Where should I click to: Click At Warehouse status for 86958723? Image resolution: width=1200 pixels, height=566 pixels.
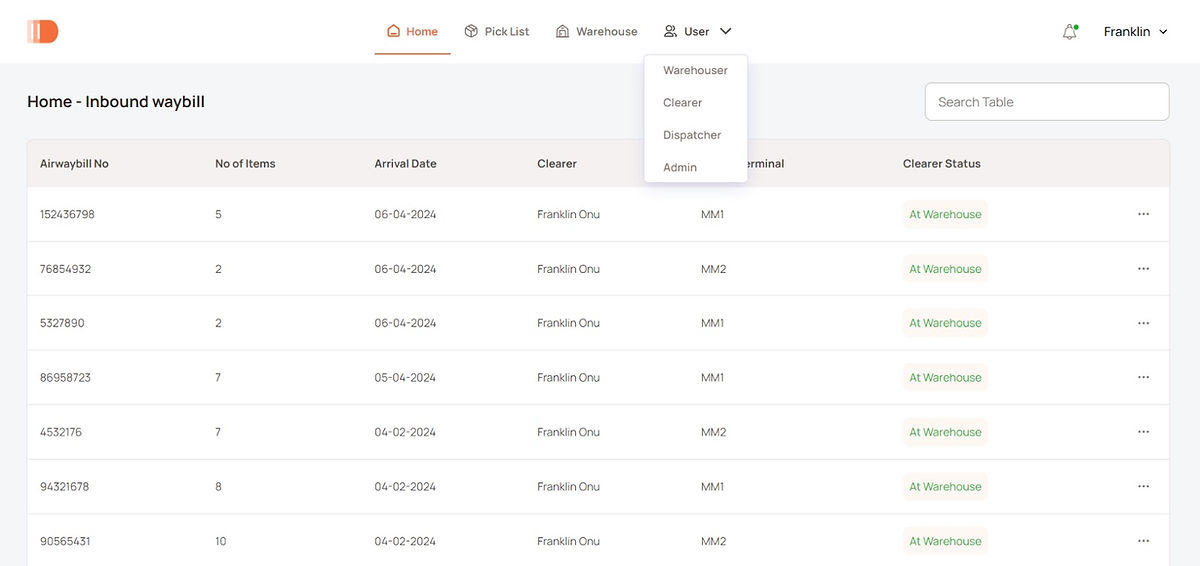[945, 377]
